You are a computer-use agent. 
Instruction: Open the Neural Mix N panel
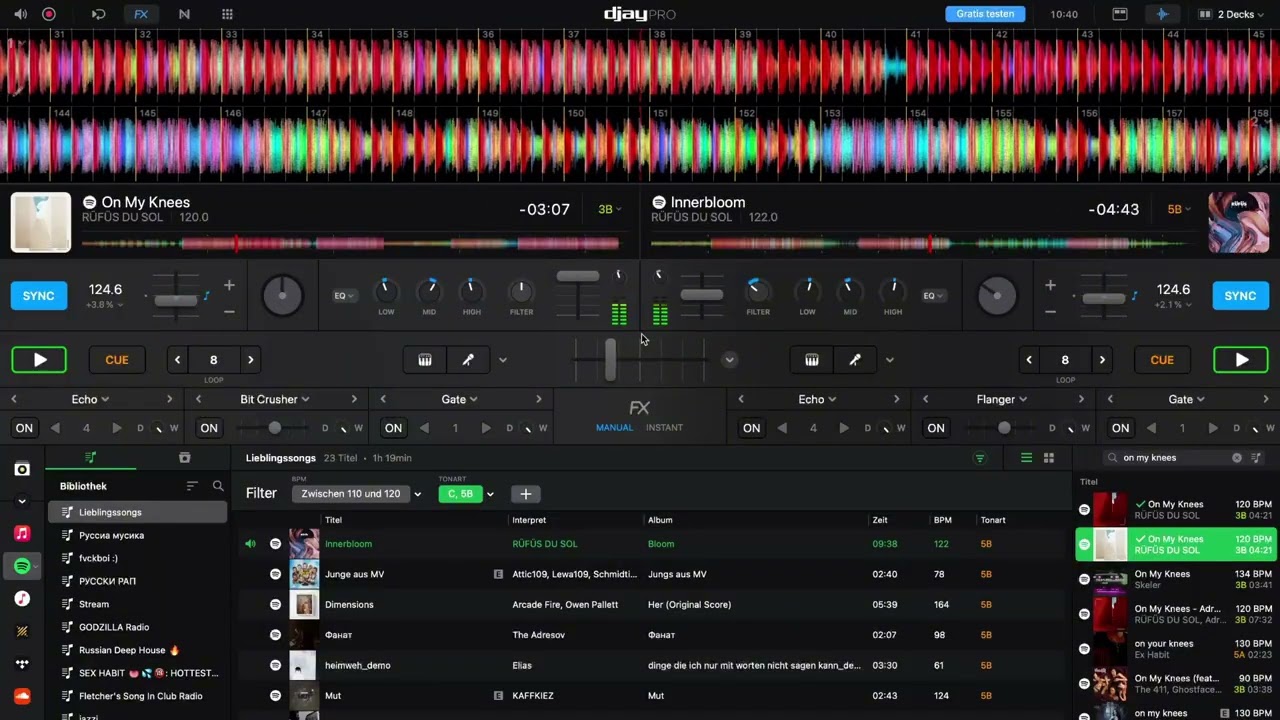click(x=184, y=14)
